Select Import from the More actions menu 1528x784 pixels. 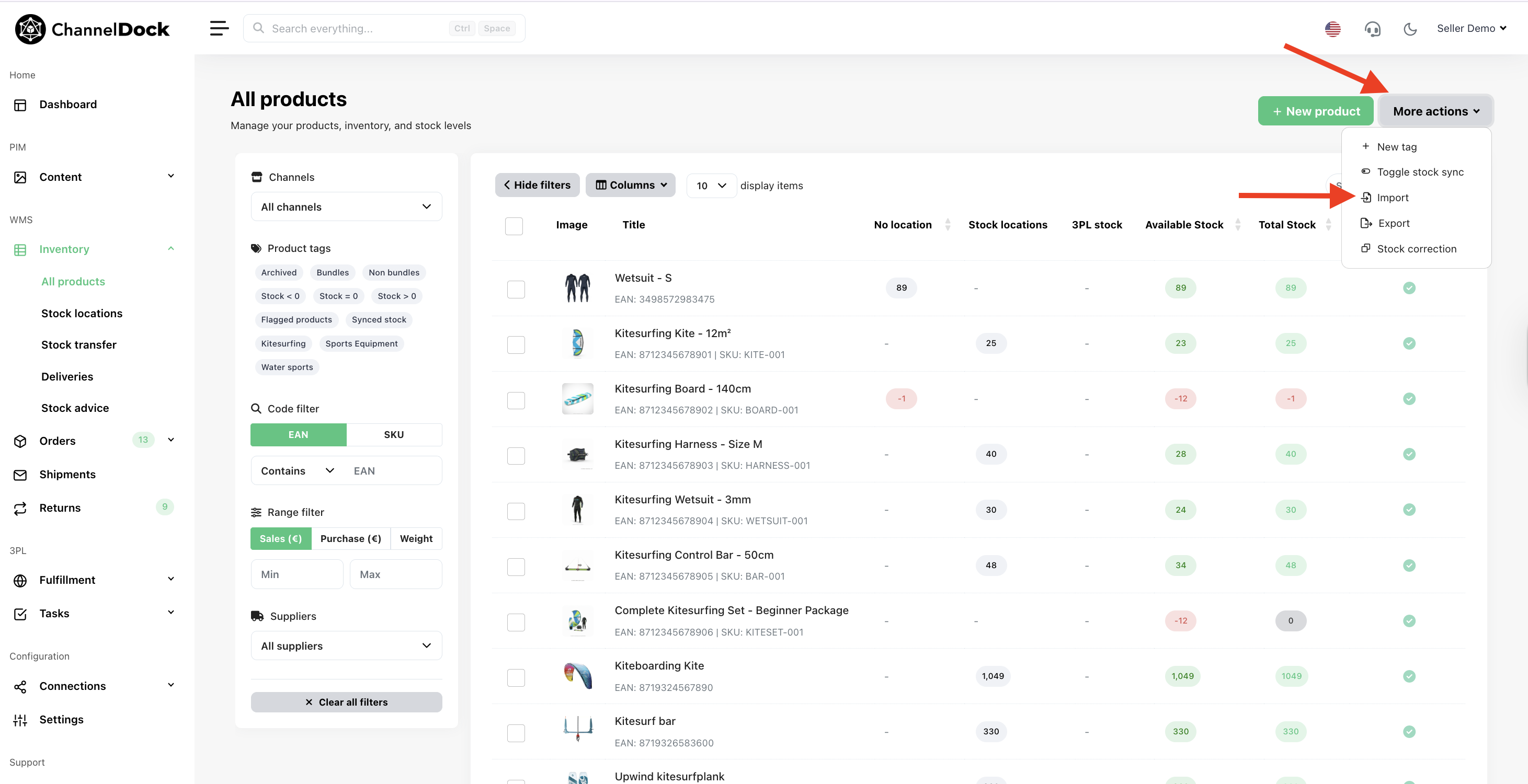1392,198
